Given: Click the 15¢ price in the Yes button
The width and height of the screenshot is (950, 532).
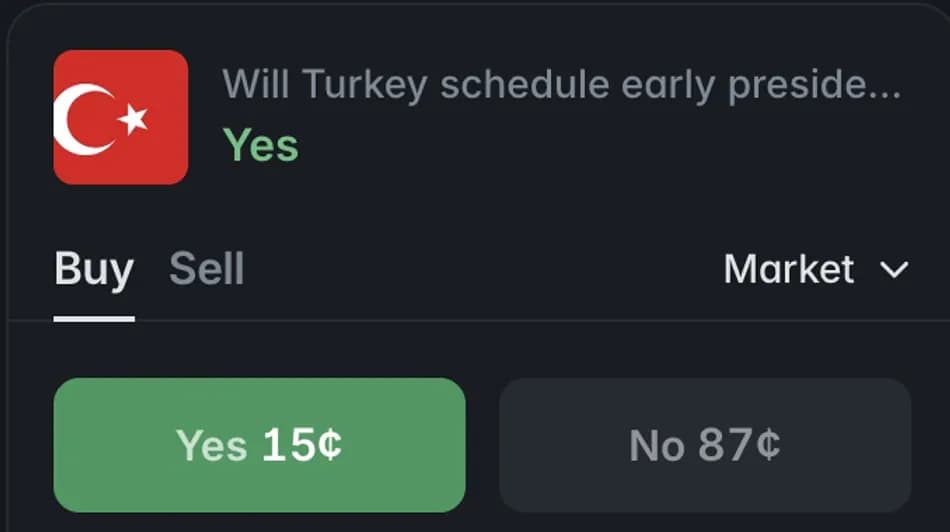Looking at the screenshot, I should pos(302,445).
